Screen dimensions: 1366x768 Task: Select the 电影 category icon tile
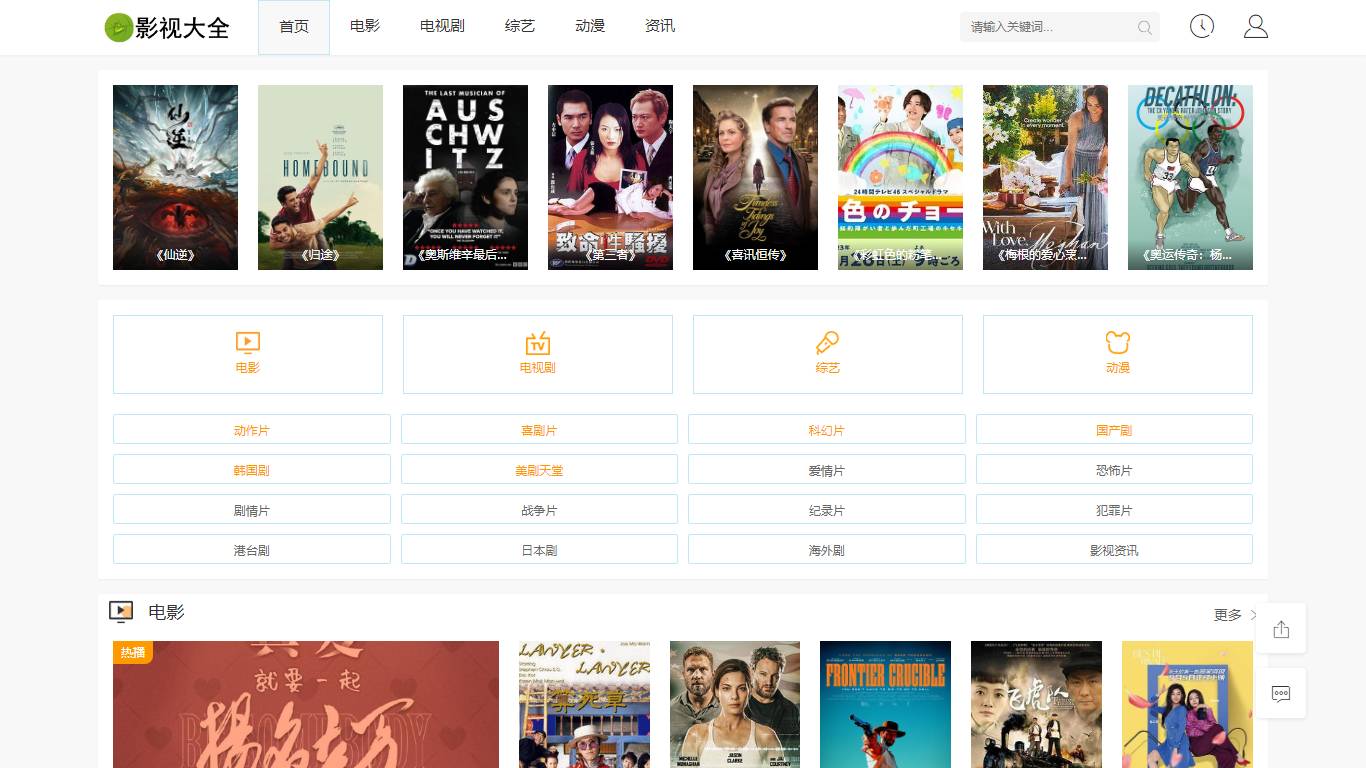click(248, 354)
